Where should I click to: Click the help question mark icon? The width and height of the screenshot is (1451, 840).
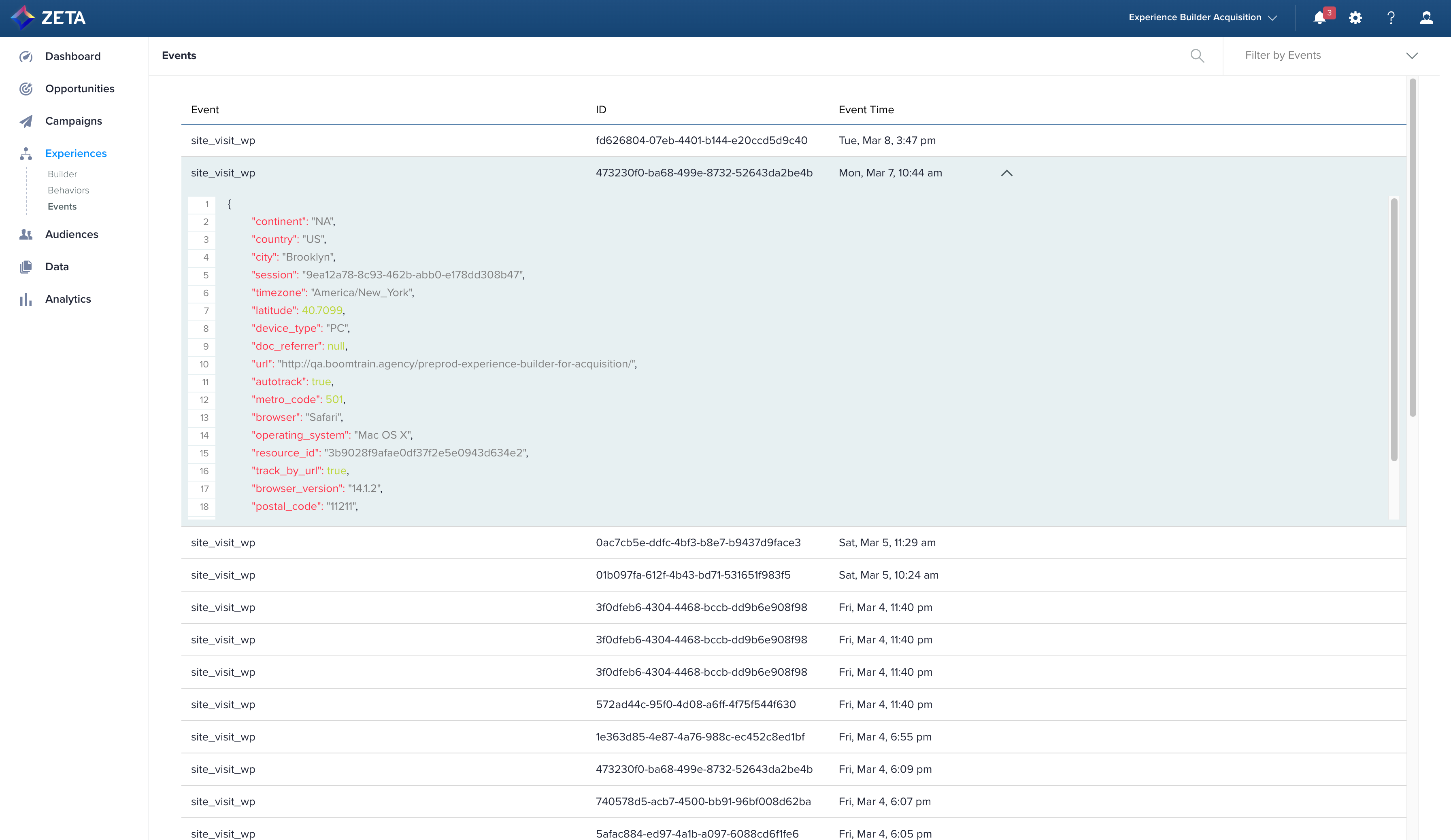[x=1391, y=18]
